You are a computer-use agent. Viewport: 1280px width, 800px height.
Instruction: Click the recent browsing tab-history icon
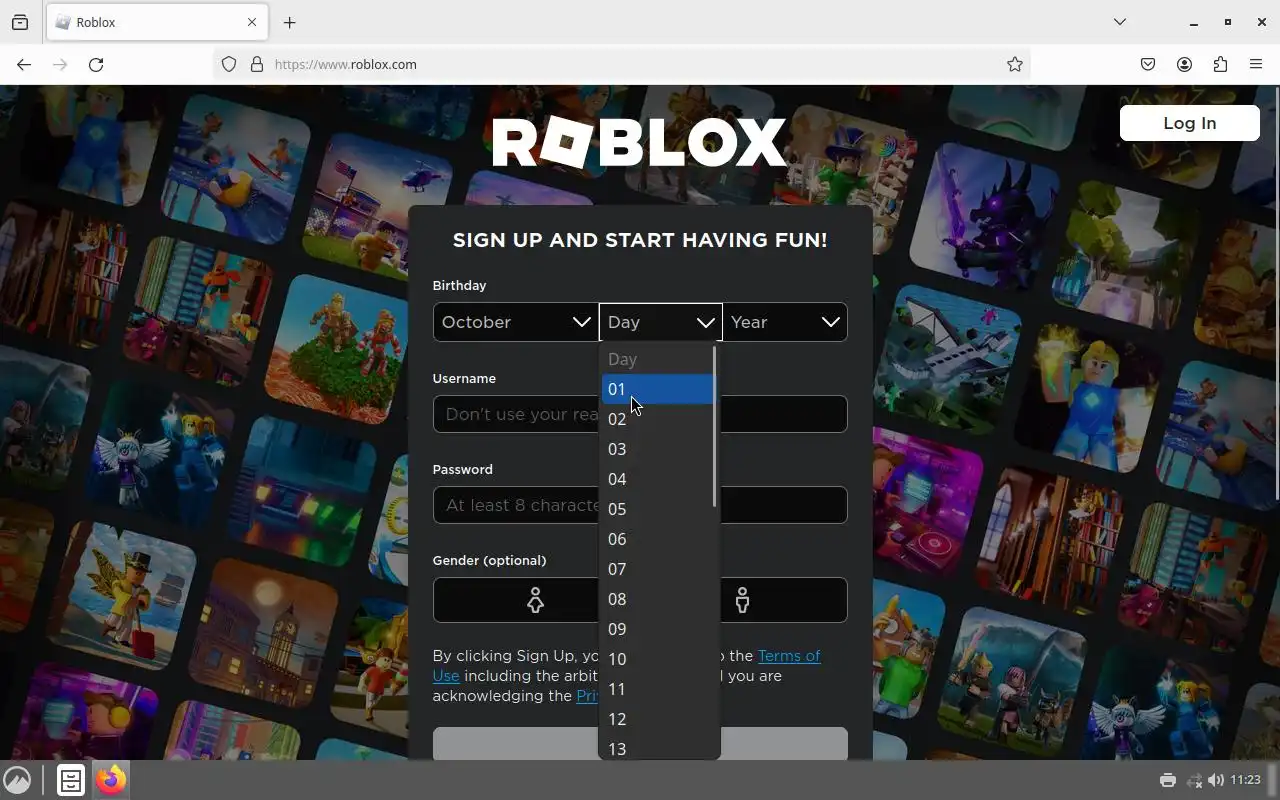point(20,22)
